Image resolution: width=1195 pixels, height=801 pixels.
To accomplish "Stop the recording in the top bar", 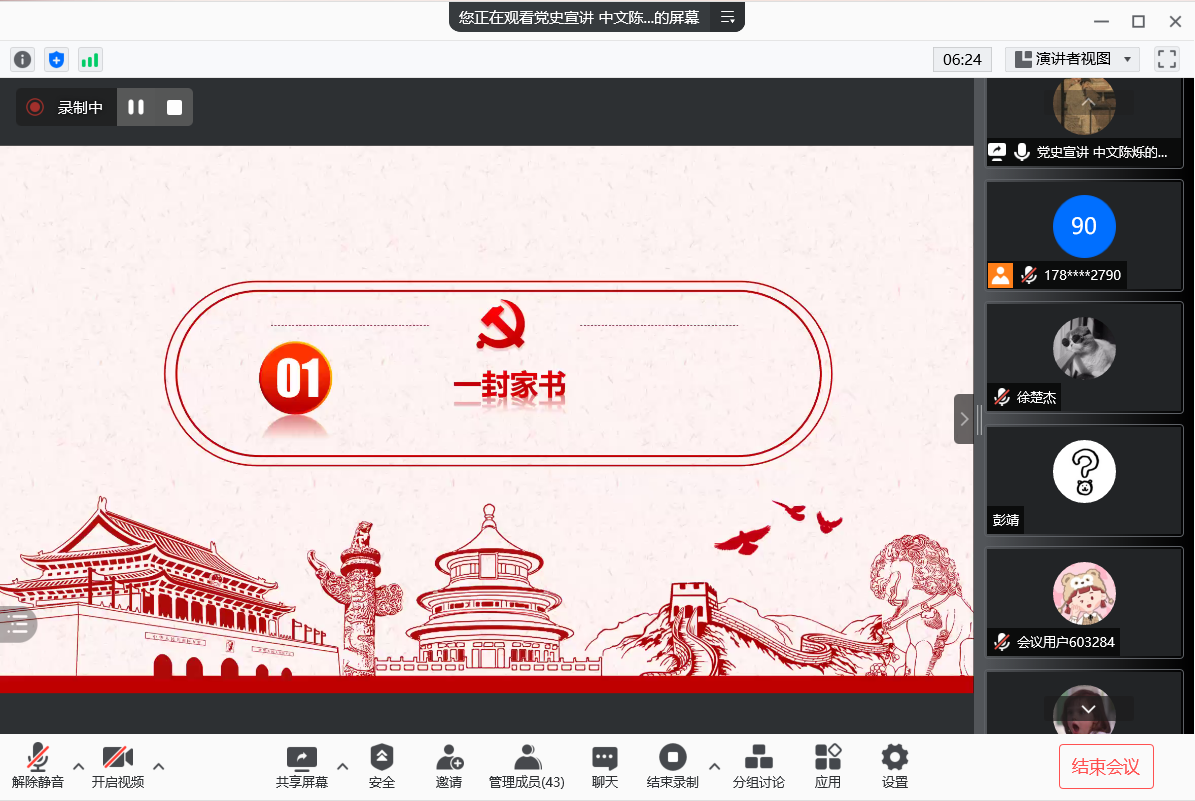I will coord(174,107).
